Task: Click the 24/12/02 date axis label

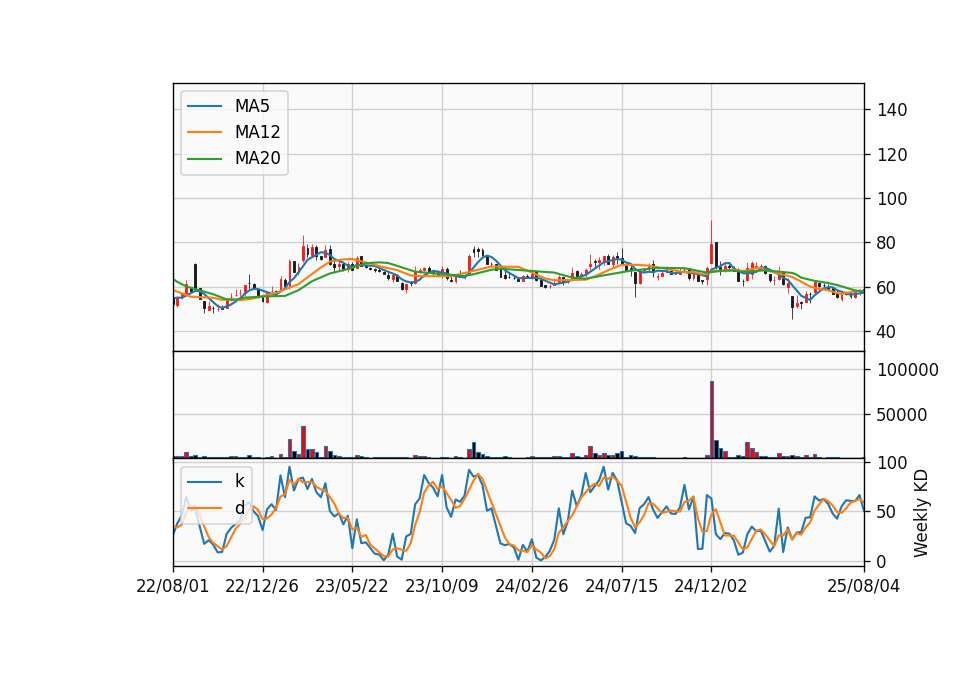Action: tap(711, 586)
